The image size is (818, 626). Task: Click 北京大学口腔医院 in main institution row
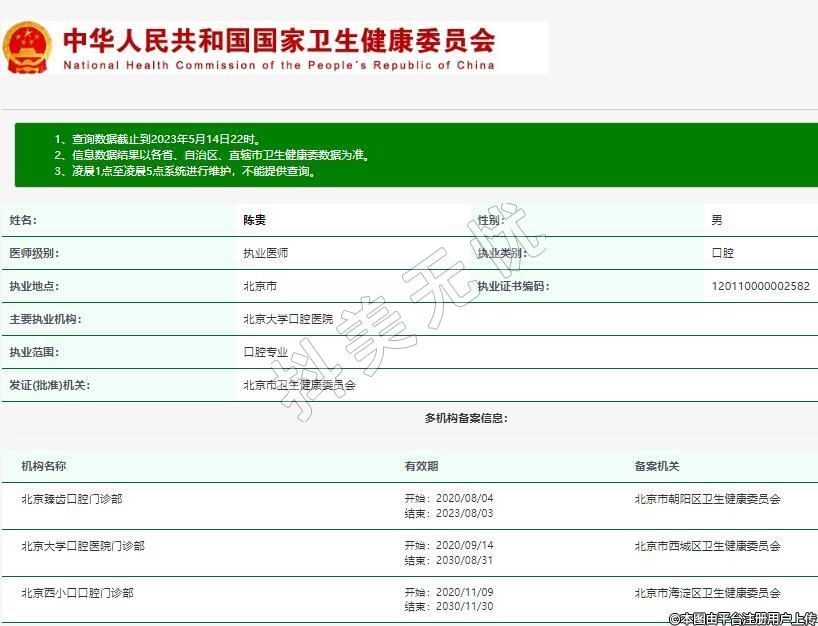point(288,319)
